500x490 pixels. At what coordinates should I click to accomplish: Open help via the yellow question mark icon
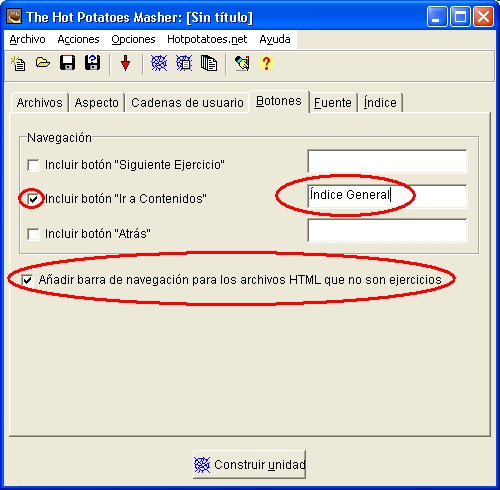[266, 63]
